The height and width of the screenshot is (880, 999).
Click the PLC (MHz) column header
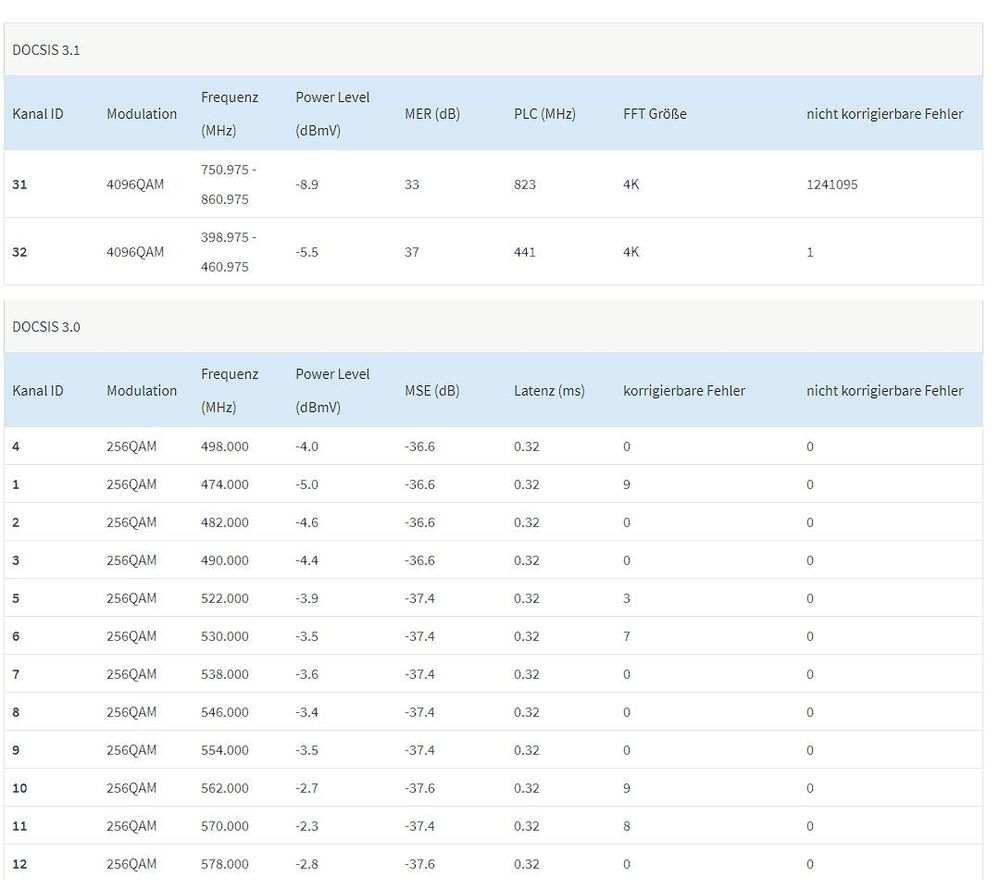coord(544,114)
